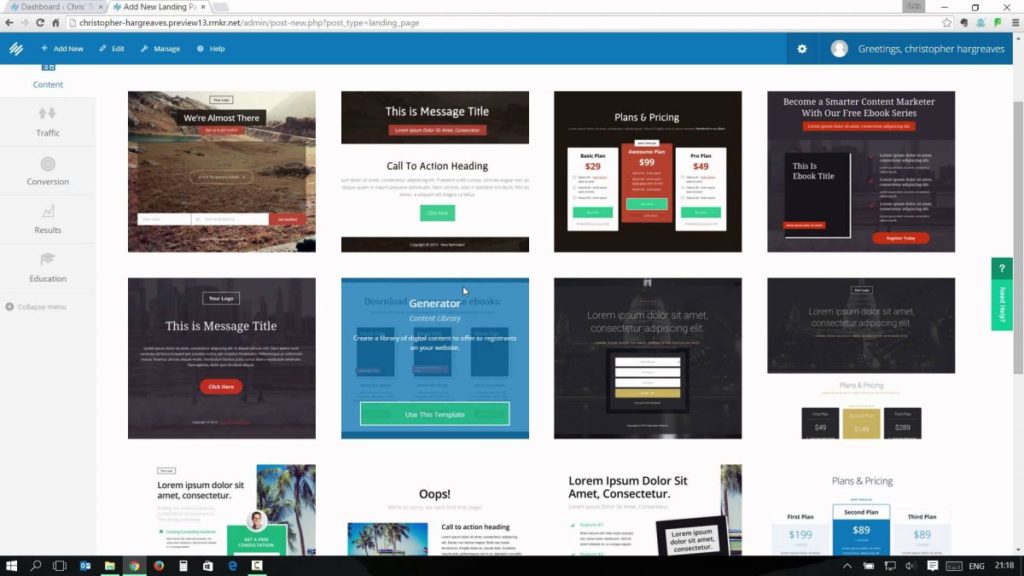
Task: Open the Edit menu
Action: coord(112,49)
